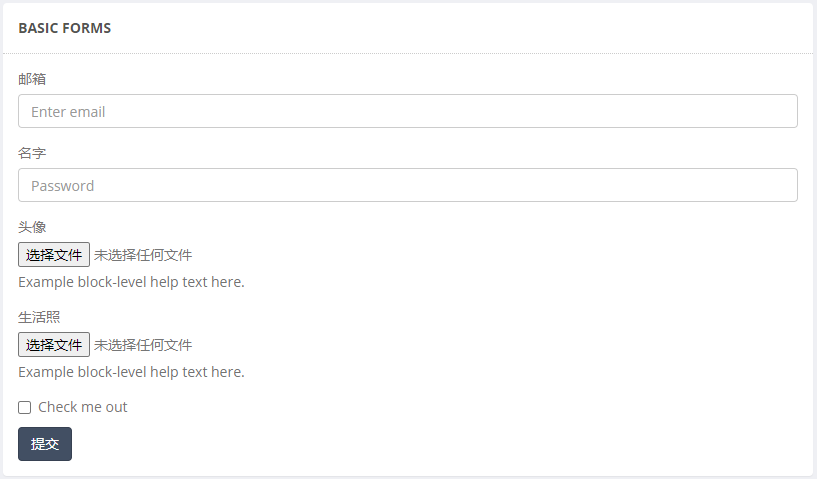Viewport: 817px width, 479px height.
Task: Submit the form with 提交 button
Action: (x=45, y=444)
